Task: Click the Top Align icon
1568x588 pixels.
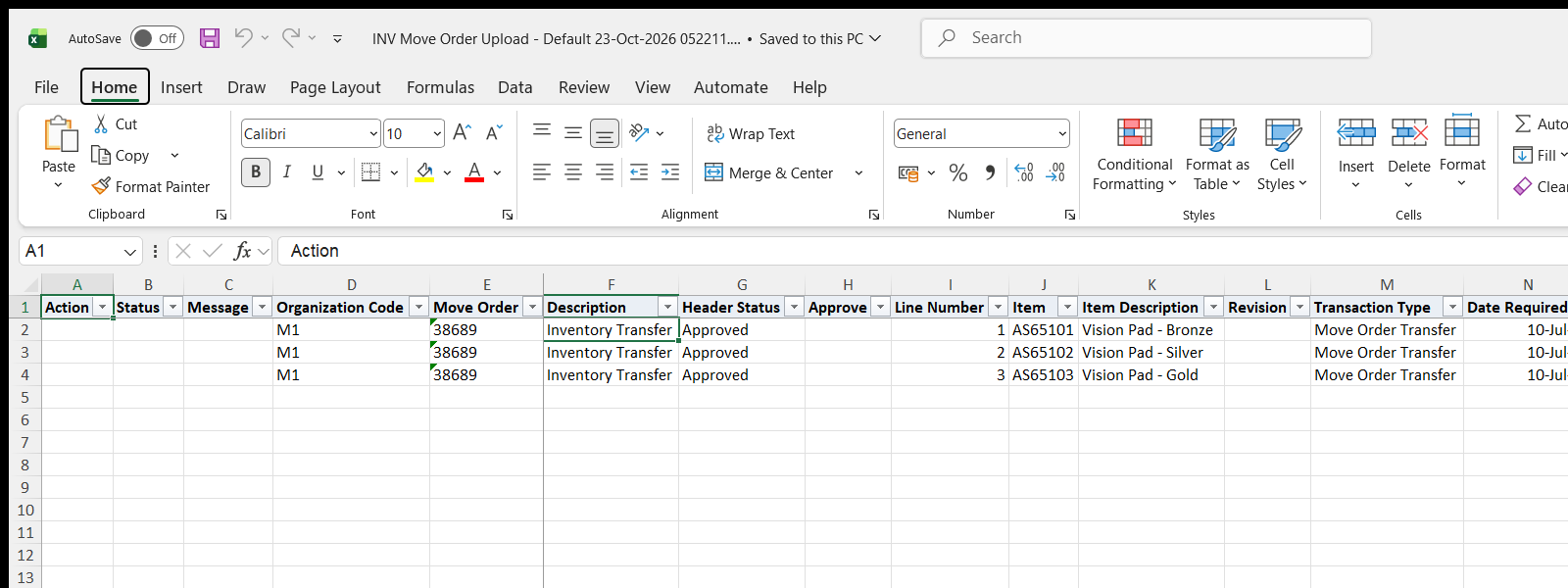Action: click(x=542, y=132)
